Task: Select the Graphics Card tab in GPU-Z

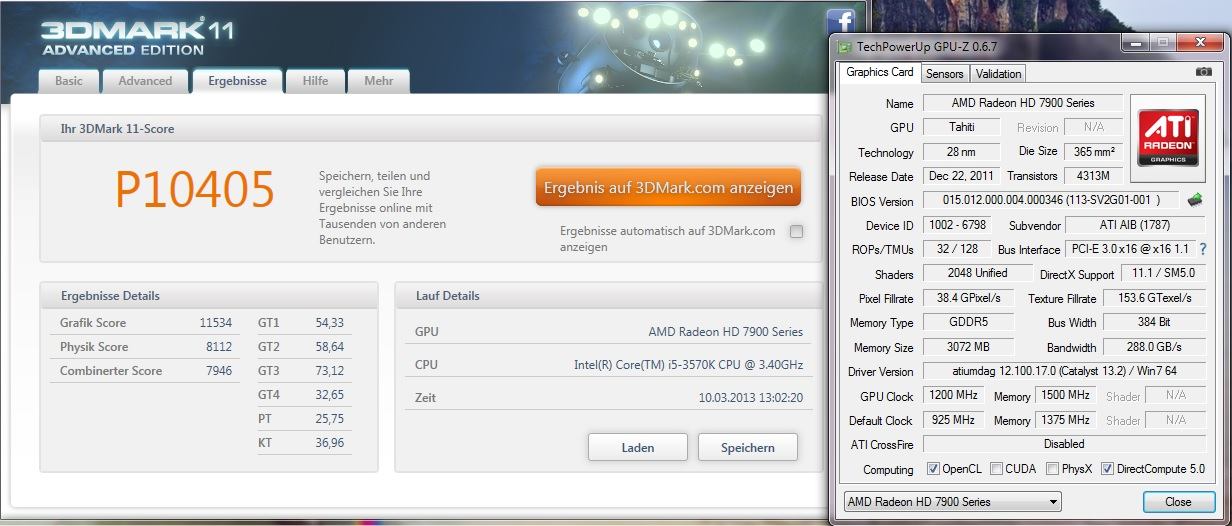Action: point(880,72)
